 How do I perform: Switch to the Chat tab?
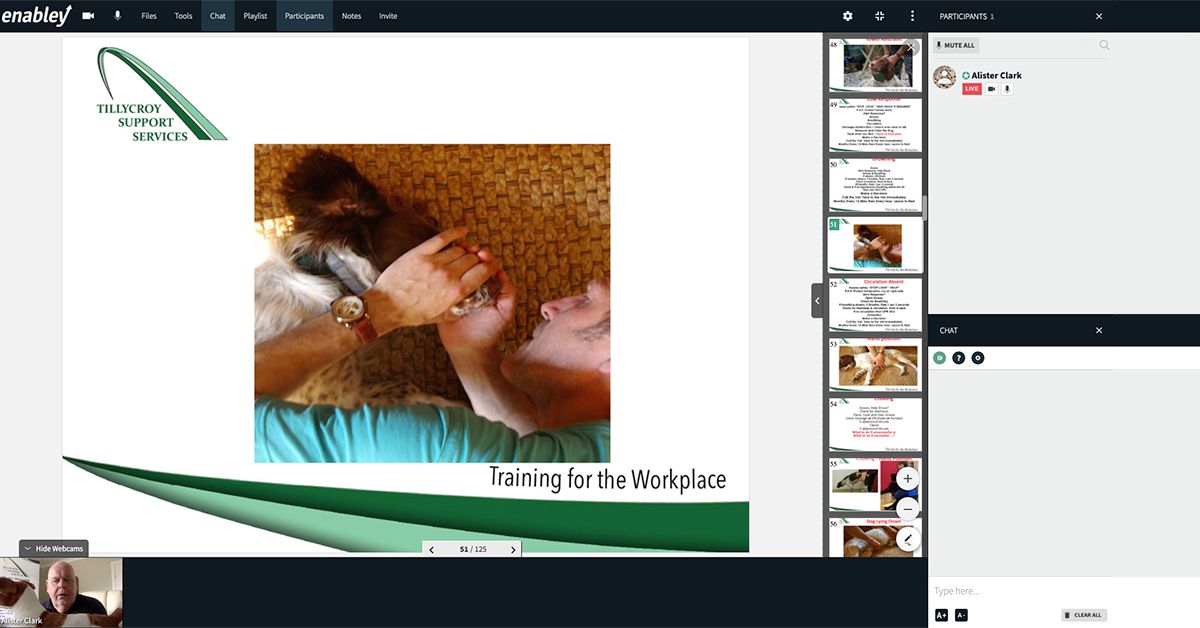[x=218, y=16]
